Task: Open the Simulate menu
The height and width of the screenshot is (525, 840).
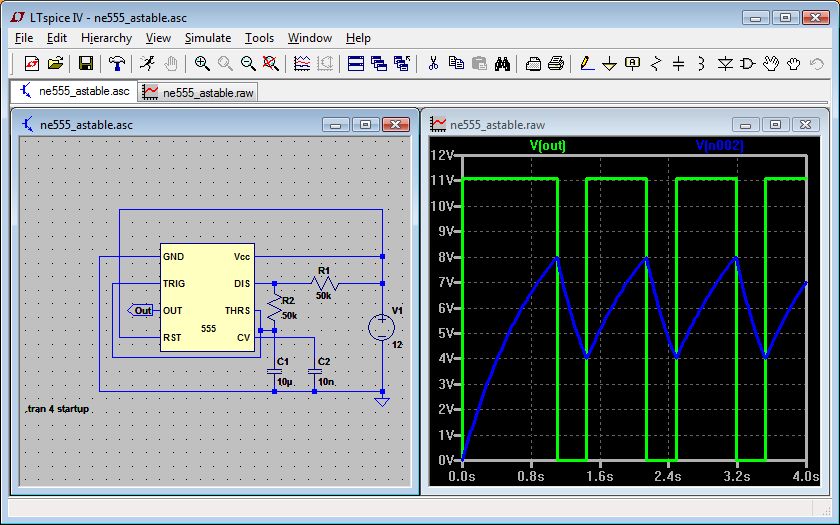Action: [208, 38]
